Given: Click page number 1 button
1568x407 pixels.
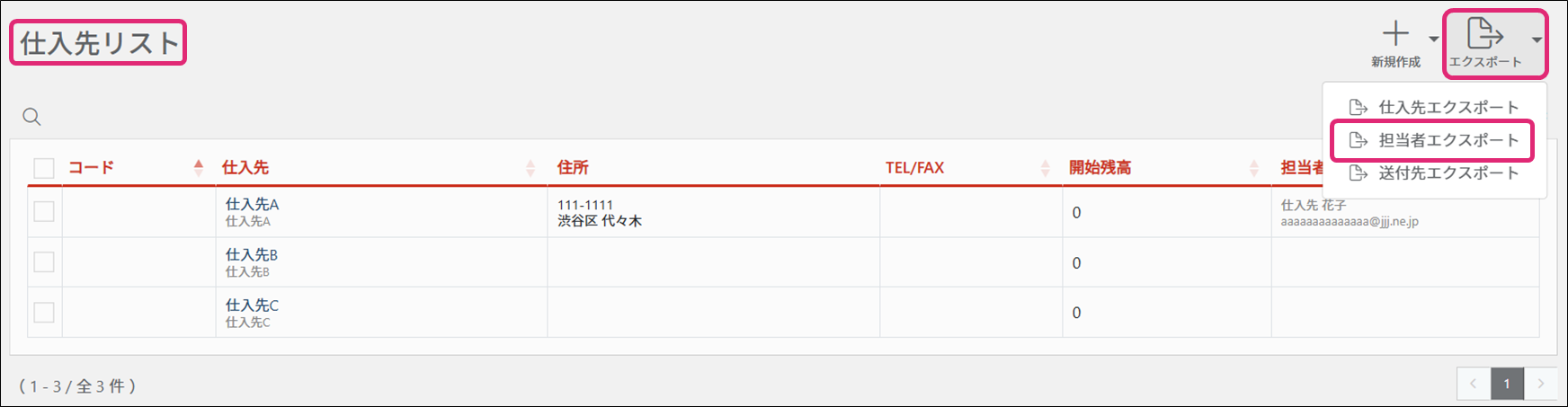Looking at the screenshot, I should [x=1507, y=384].
